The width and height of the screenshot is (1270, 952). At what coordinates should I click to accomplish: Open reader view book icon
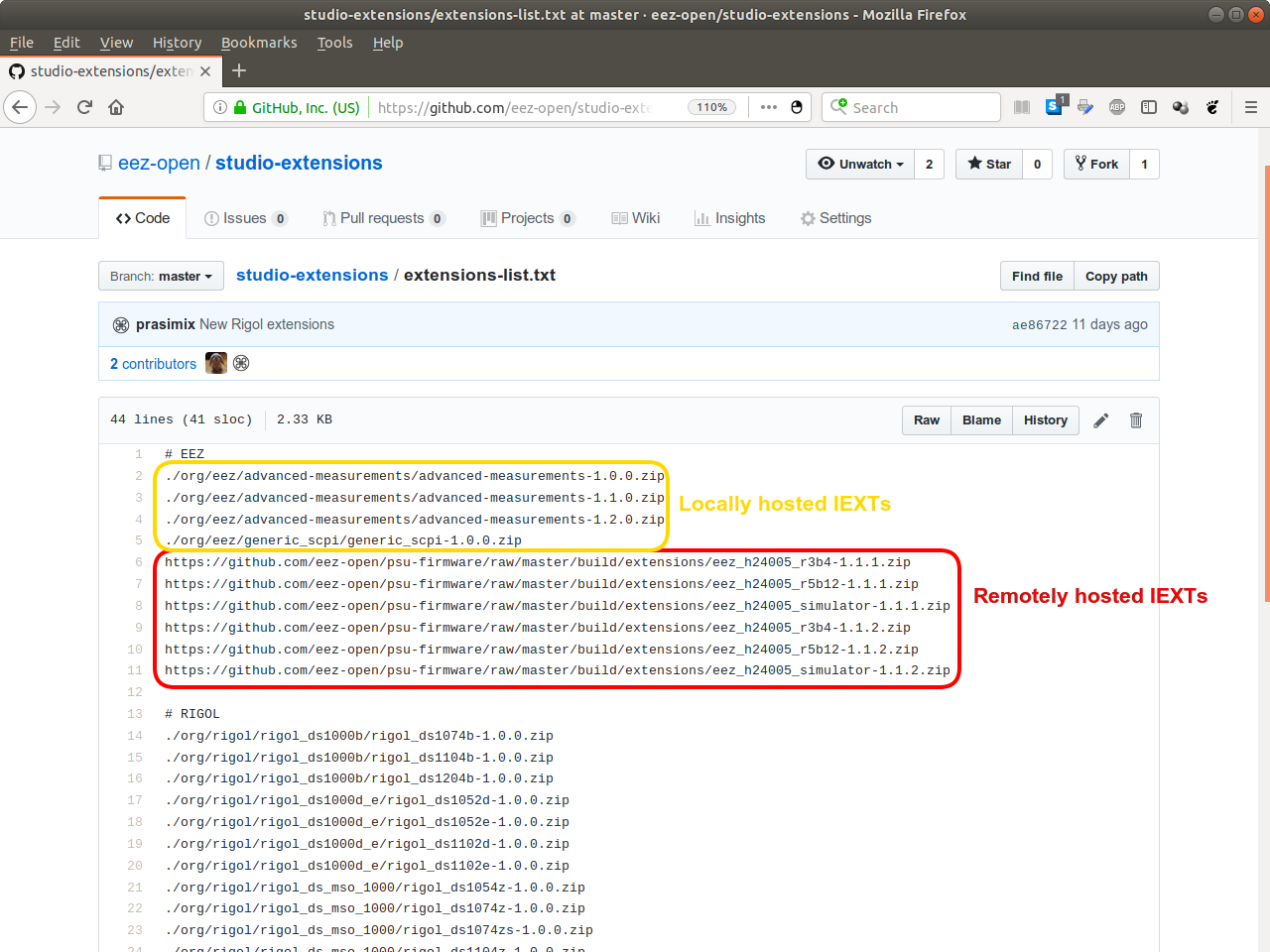pos(1022,107)
